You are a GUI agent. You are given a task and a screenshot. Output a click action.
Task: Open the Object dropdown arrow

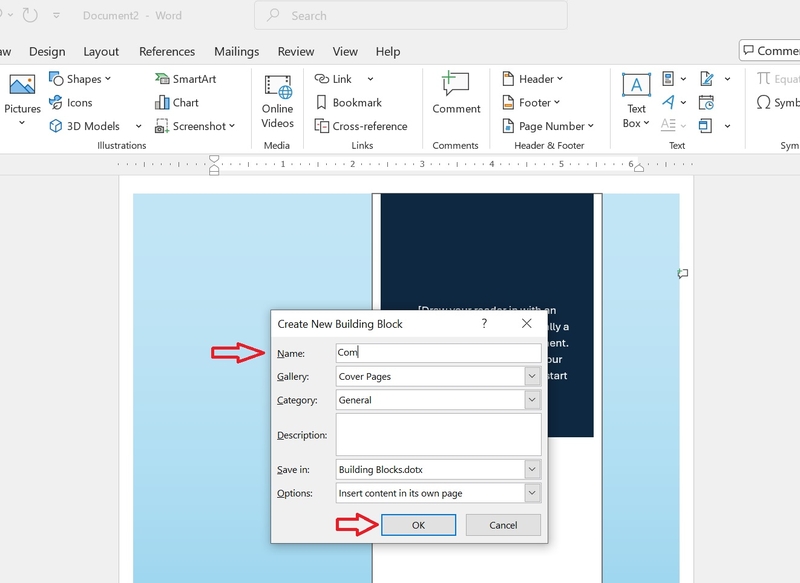coord(728,126)
